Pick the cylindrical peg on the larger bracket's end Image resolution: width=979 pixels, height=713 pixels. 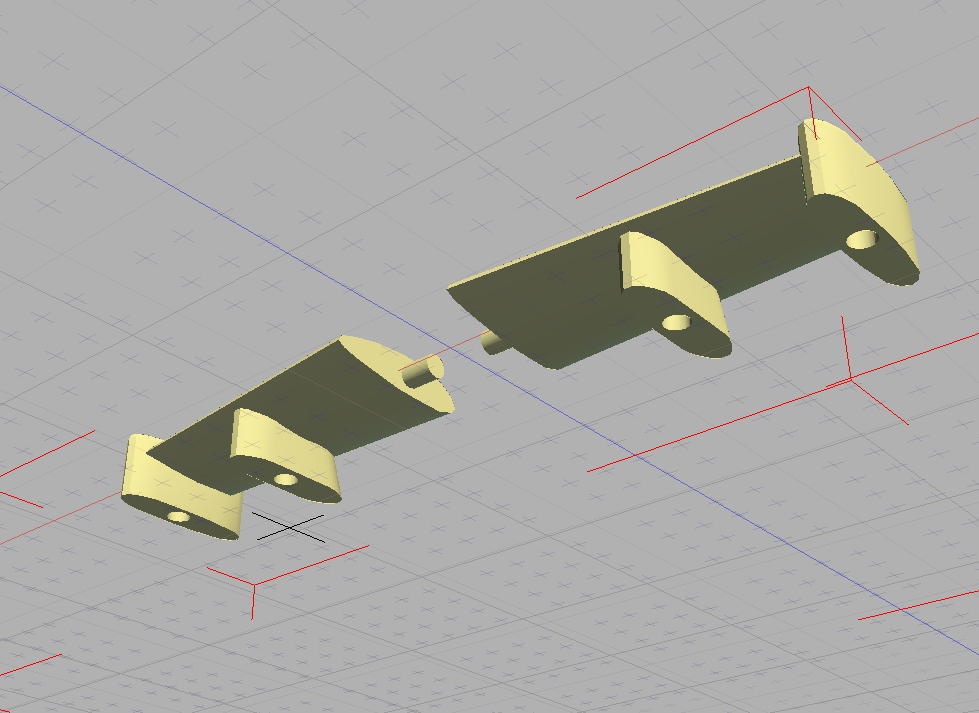[x=496, y=343]
